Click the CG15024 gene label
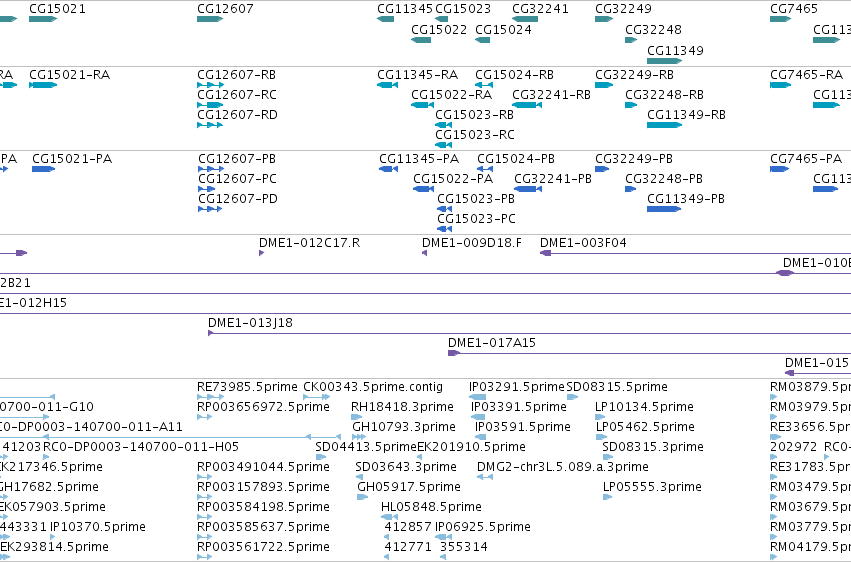The width and height of the screenshot is (851, 562). (x=503, y=30)
